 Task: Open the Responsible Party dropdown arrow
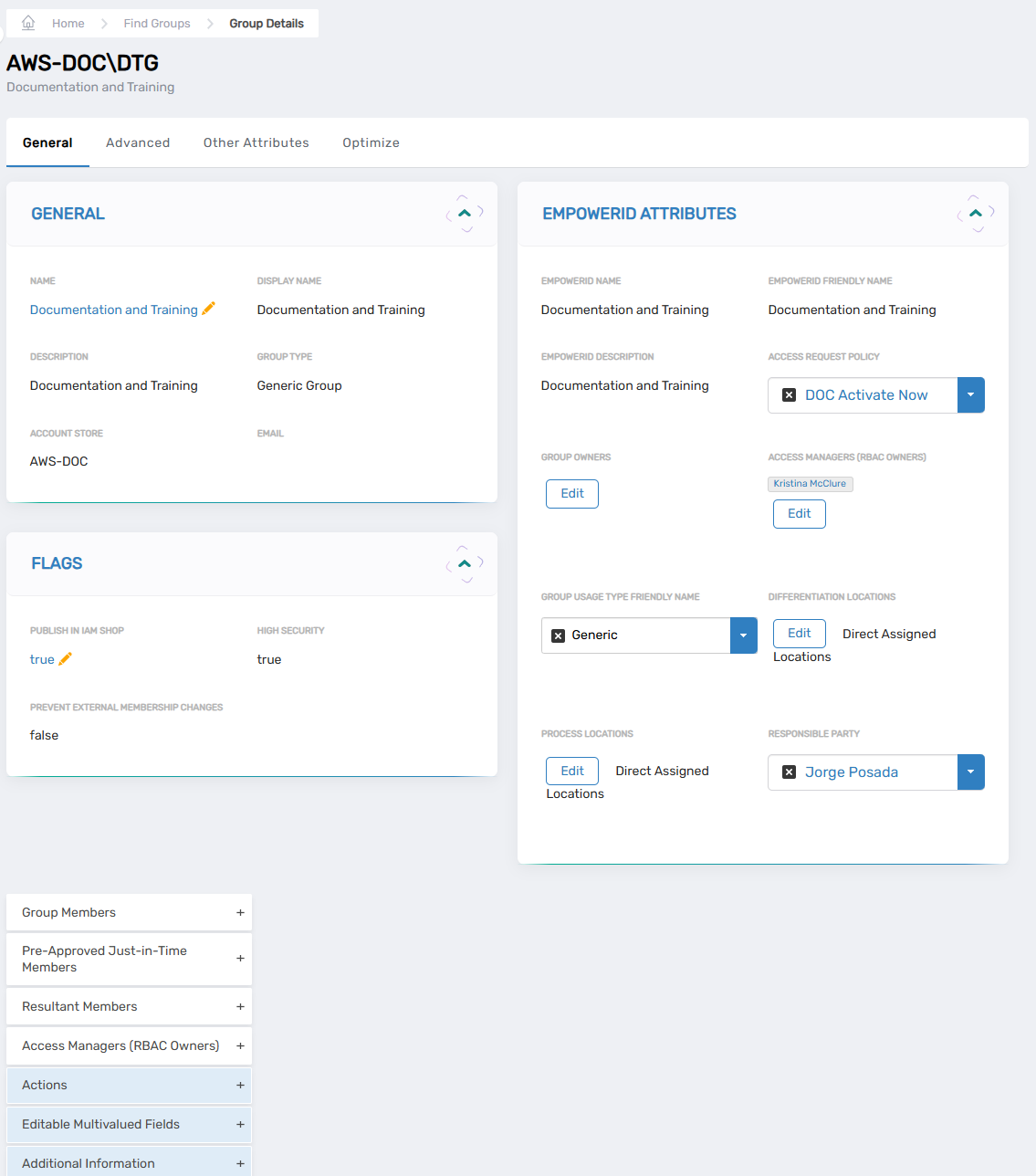coord(970,772)
